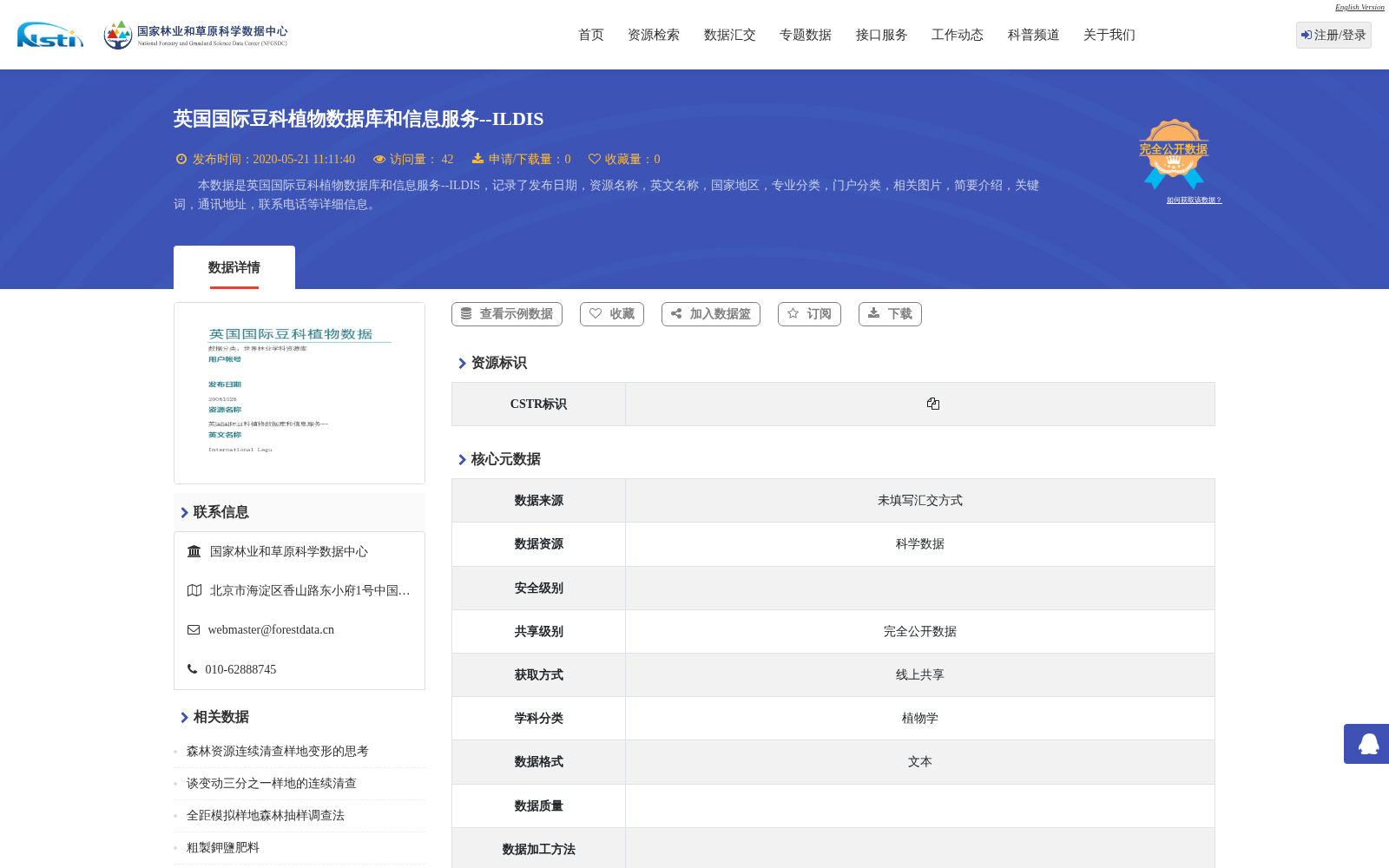Click the institution icon beside 国家林业和草原科学数据中心

tap(194, 551)
